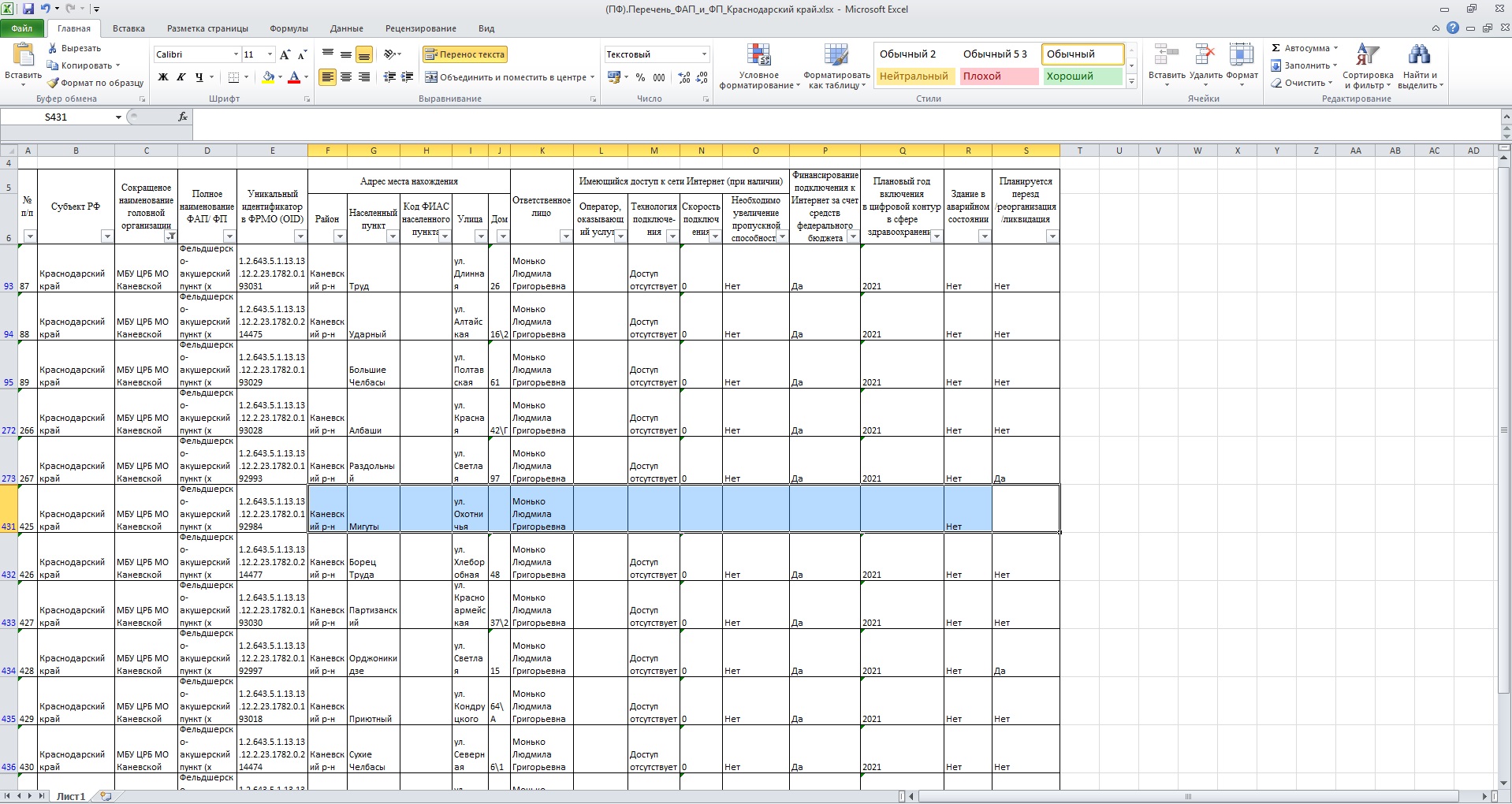Click the Sort and Filter icon

click(1368, 66)
